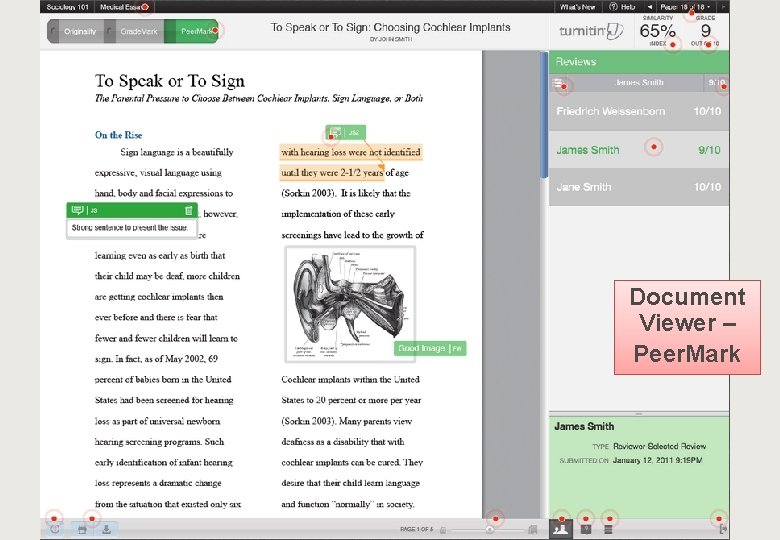Select Jane Smith's review
This screenshot has width=780, height=540.
tap(639, 187)
